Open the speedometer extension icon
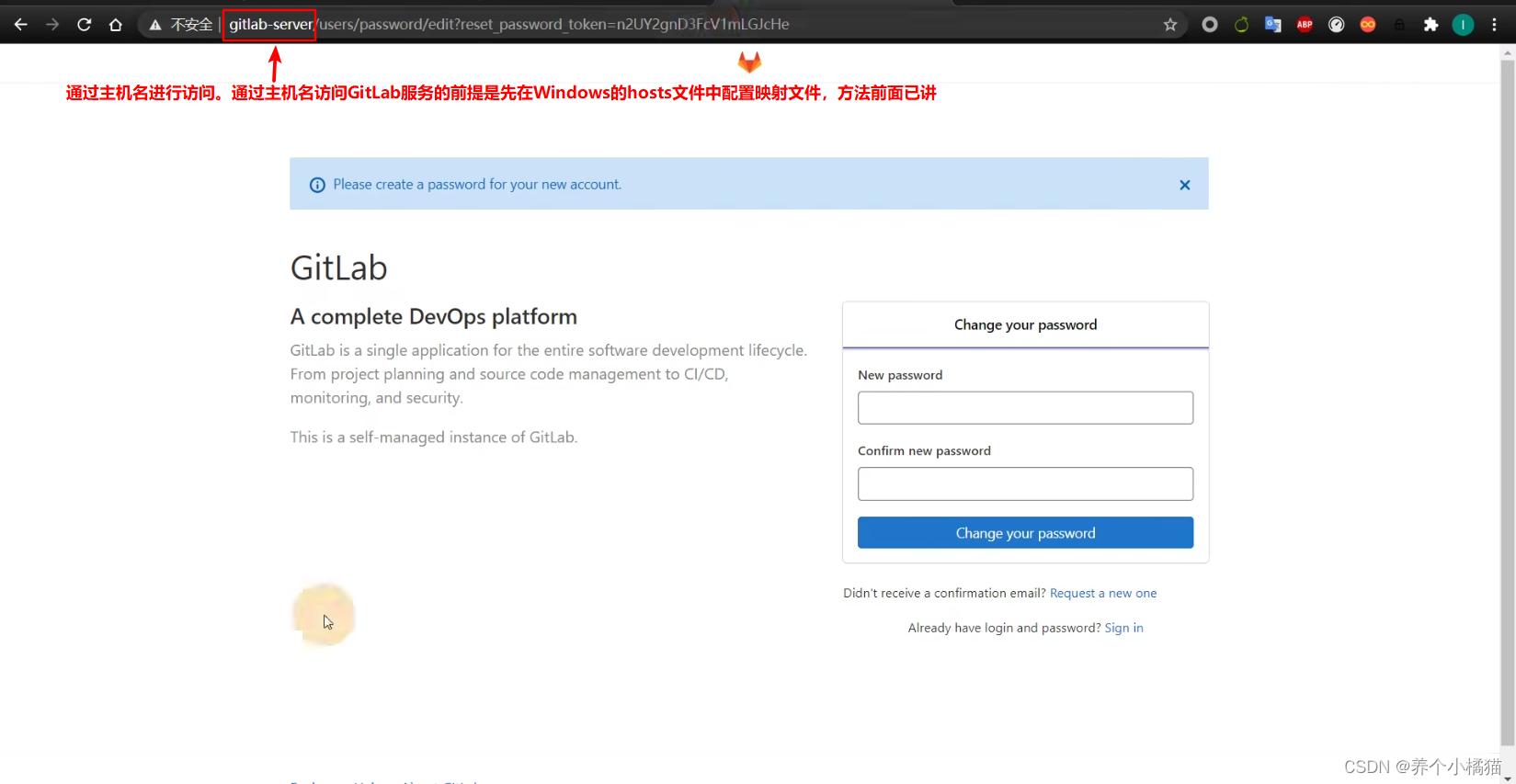Image resolution: width=1516 pixels, height=784 pixels. (x=1337, y=25)
